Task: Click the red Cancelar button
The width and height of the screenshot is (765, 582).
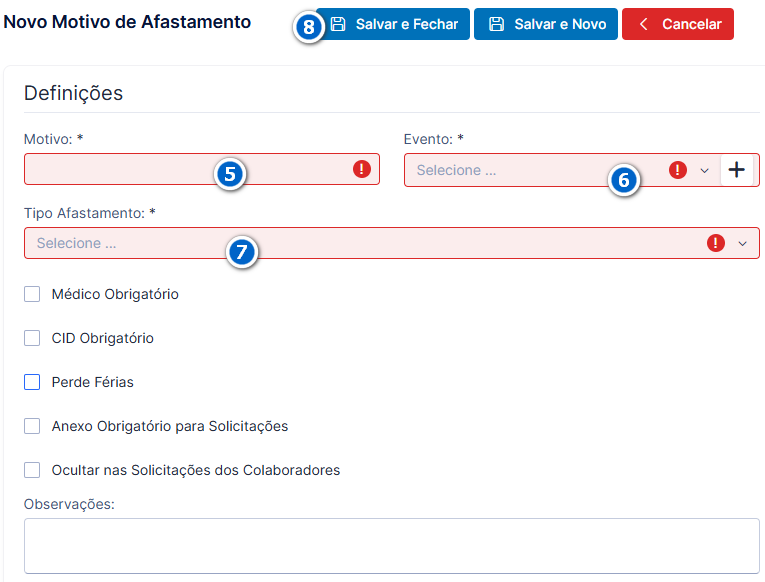Action: 678,24
